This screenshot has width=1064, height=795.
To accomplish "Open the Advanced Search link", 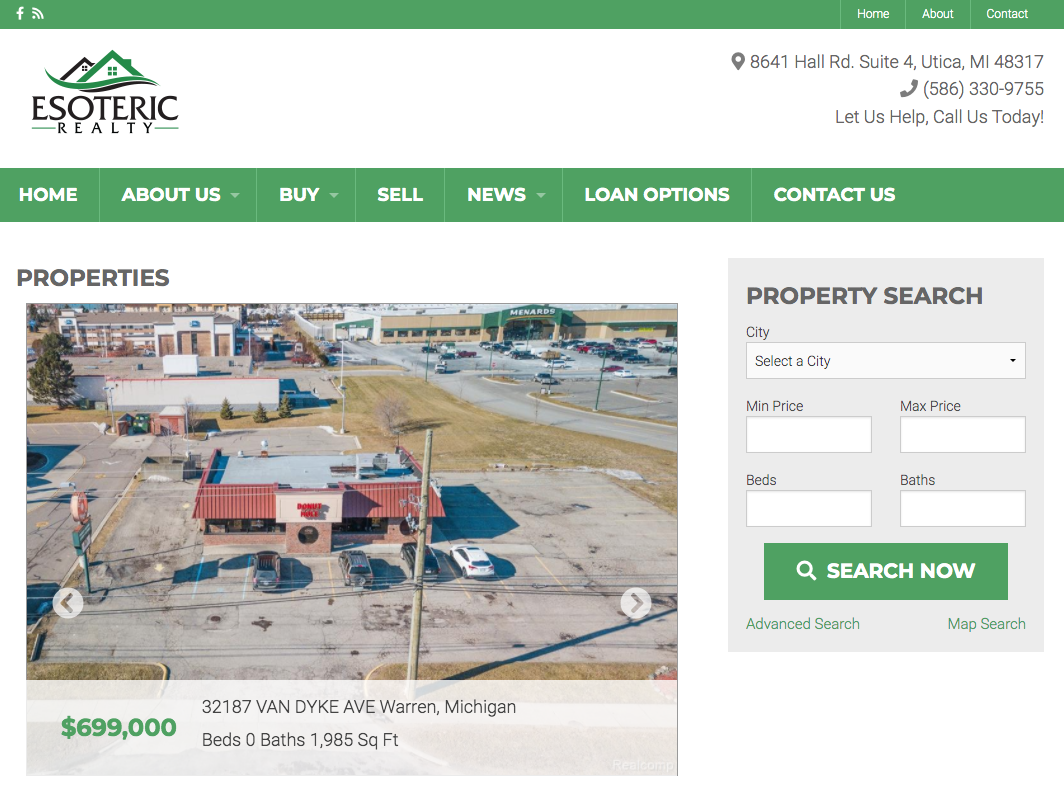I will [x=803, y=624].
